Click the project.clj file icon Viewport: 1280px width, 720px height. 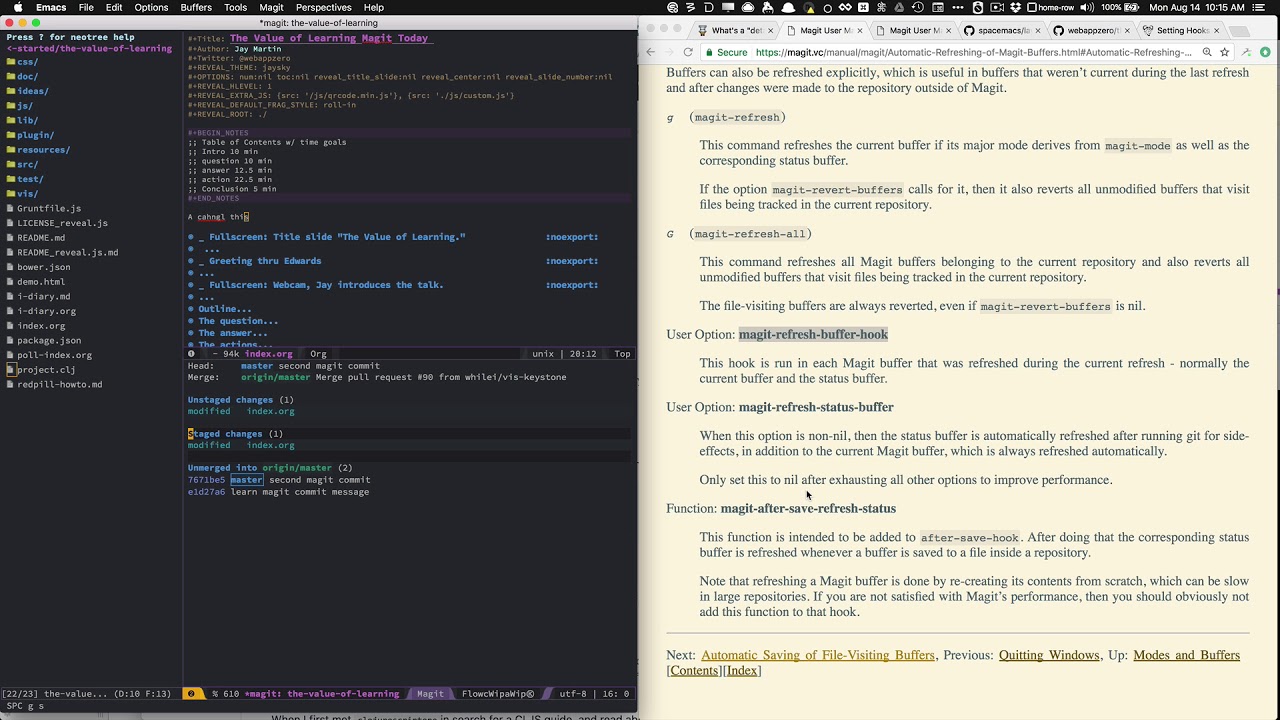coord(11,370)
